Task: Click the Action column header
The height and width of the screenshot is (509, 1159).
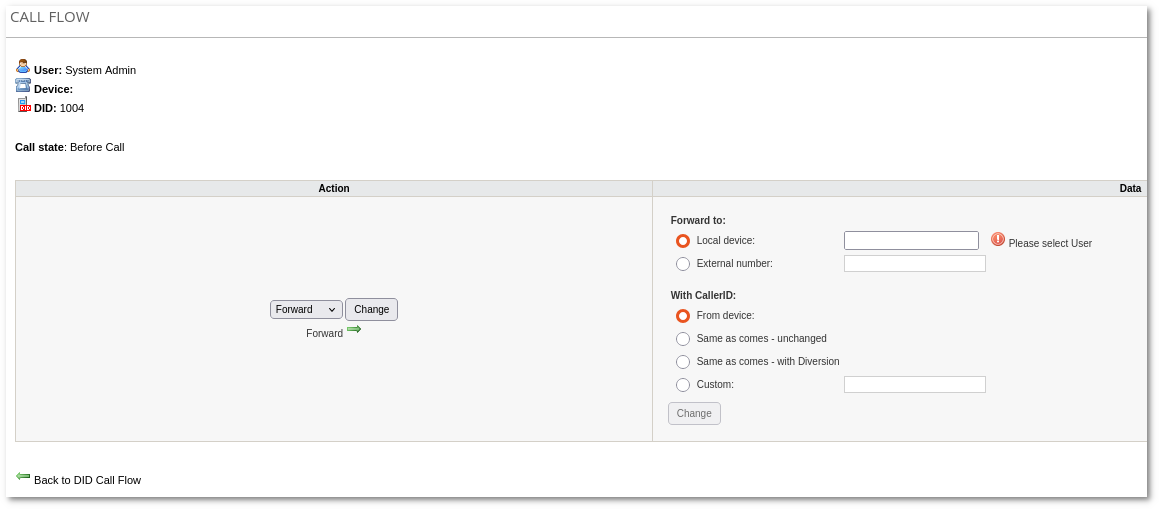Action: pyautogui.click(x=333, y=188)
